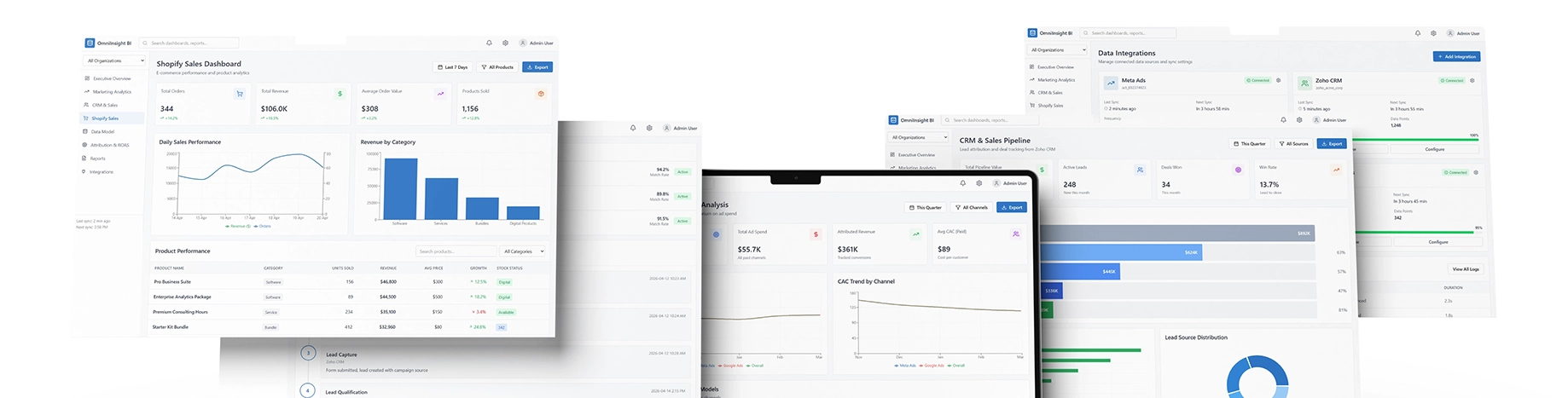Click the people icon on the Avg CAC (Paid) card
The height and width of the screenshot is (398, 1568).
click(1015, 234)
